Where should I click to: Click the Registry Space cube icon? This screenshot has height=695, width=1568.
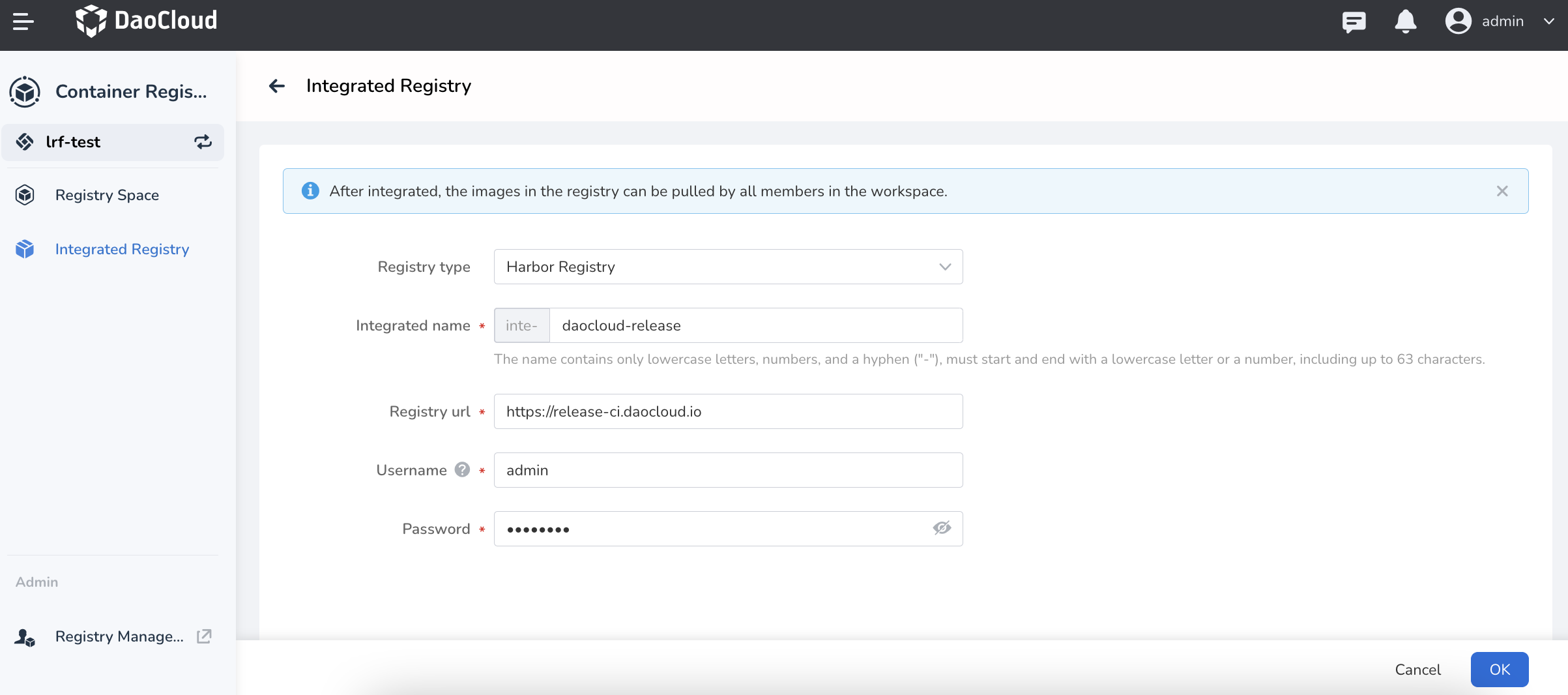(25, 195)
